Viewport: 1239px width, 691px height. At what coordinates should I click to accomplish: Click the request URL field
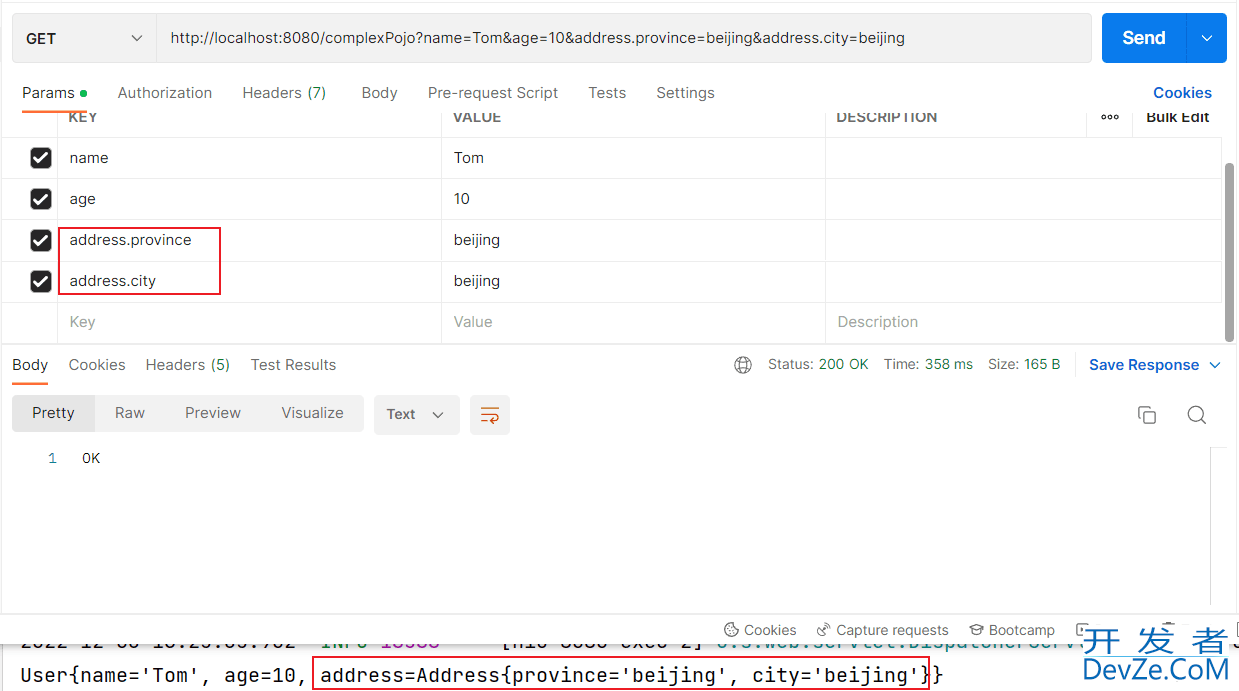pyautogui.click(x=624, y=38)
